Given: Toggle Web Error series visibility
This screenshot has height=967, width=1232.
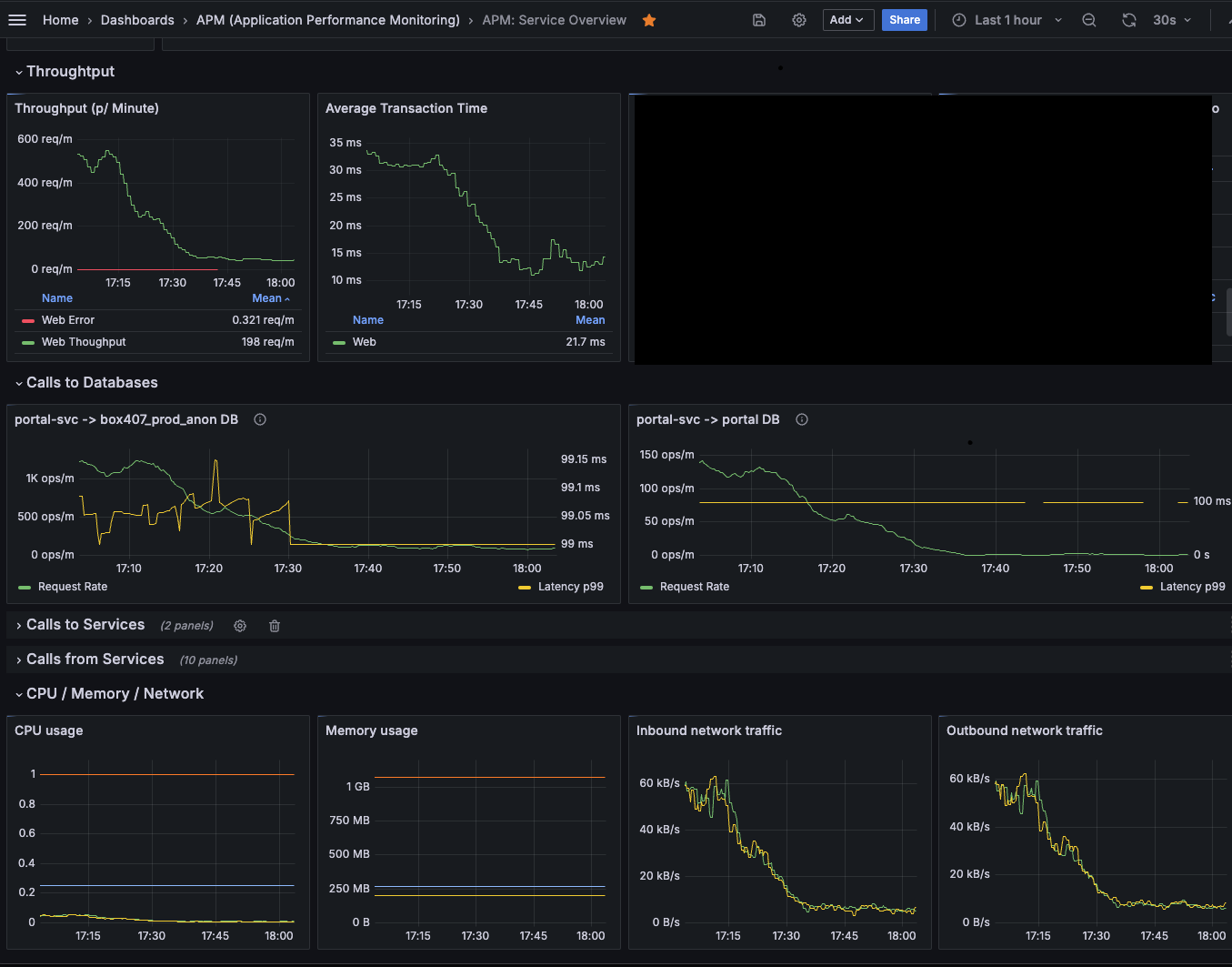Looking at the screenshot, I should pyautogui.click(x=68, y=320).
